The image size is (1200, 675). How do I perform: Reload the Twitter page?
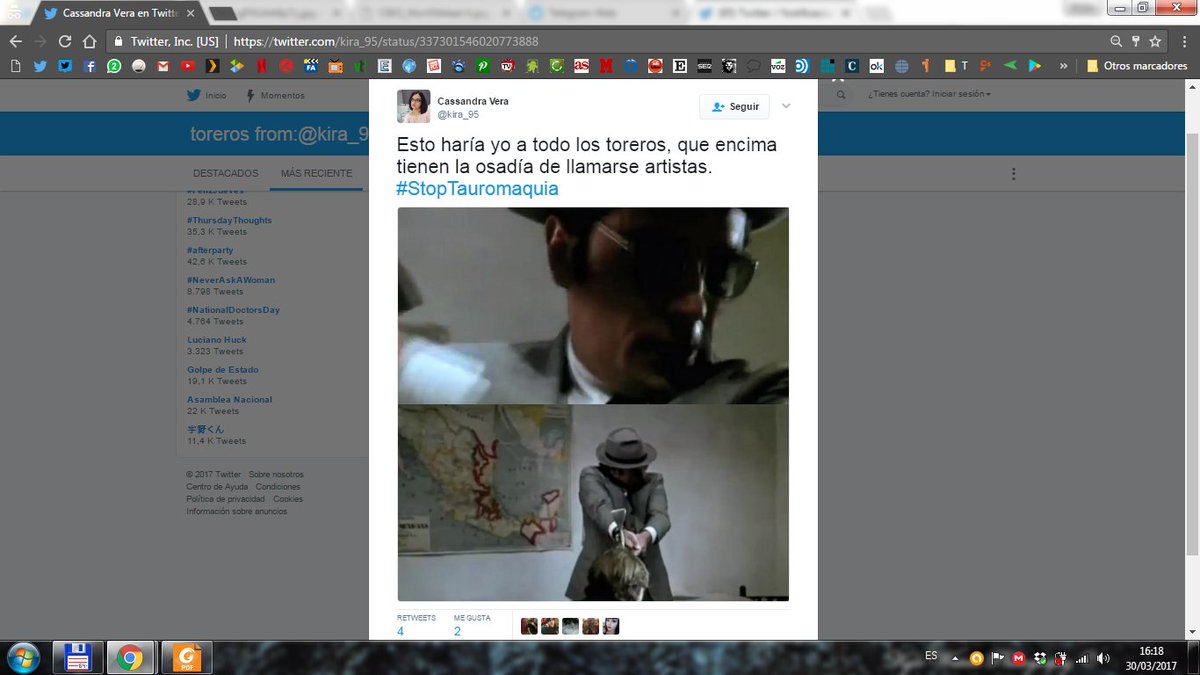65,42
